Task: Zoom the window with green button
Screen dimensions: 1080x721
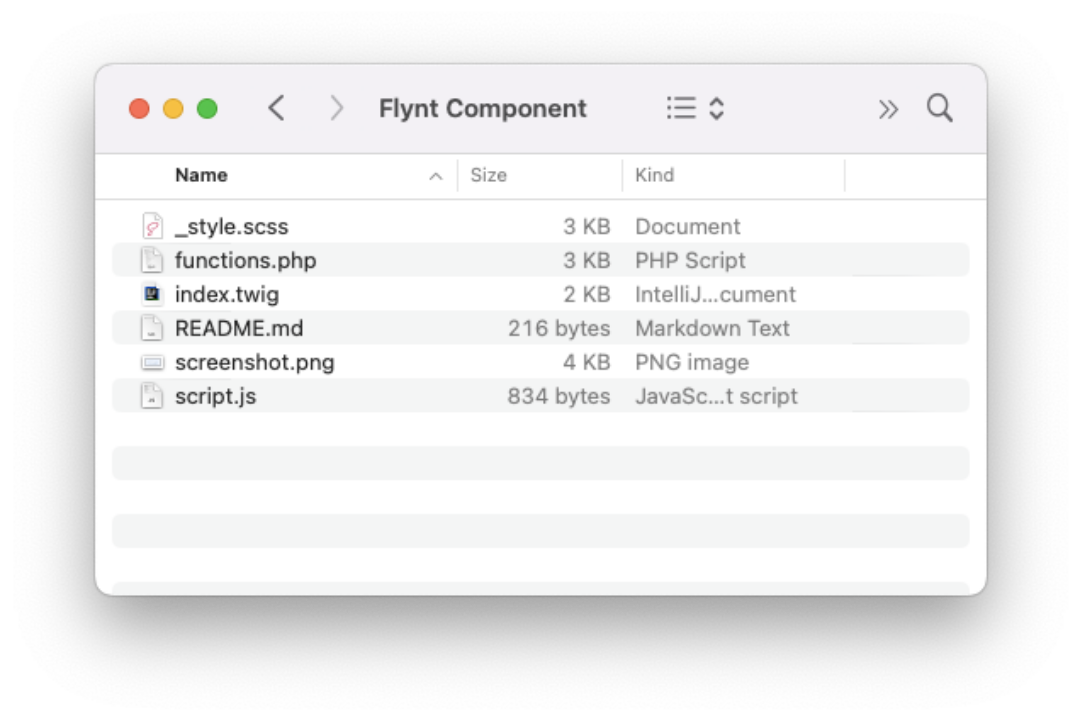Action: pos(207,109)
